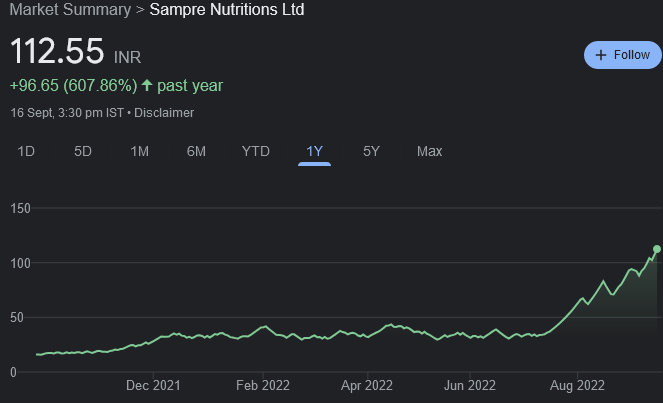Image resolution: width=663 pixels, height=403 pixels.
Task: Click the Sampre Nutritions Ltd title
Action: 227,10
